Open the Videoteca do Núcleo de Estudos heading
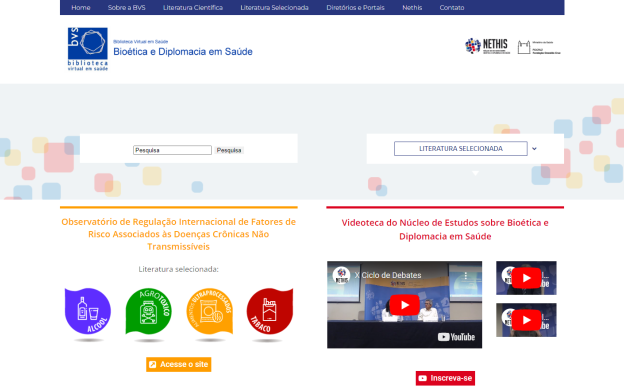The height and width of the screenshot is (390, 624). point(445,229)
